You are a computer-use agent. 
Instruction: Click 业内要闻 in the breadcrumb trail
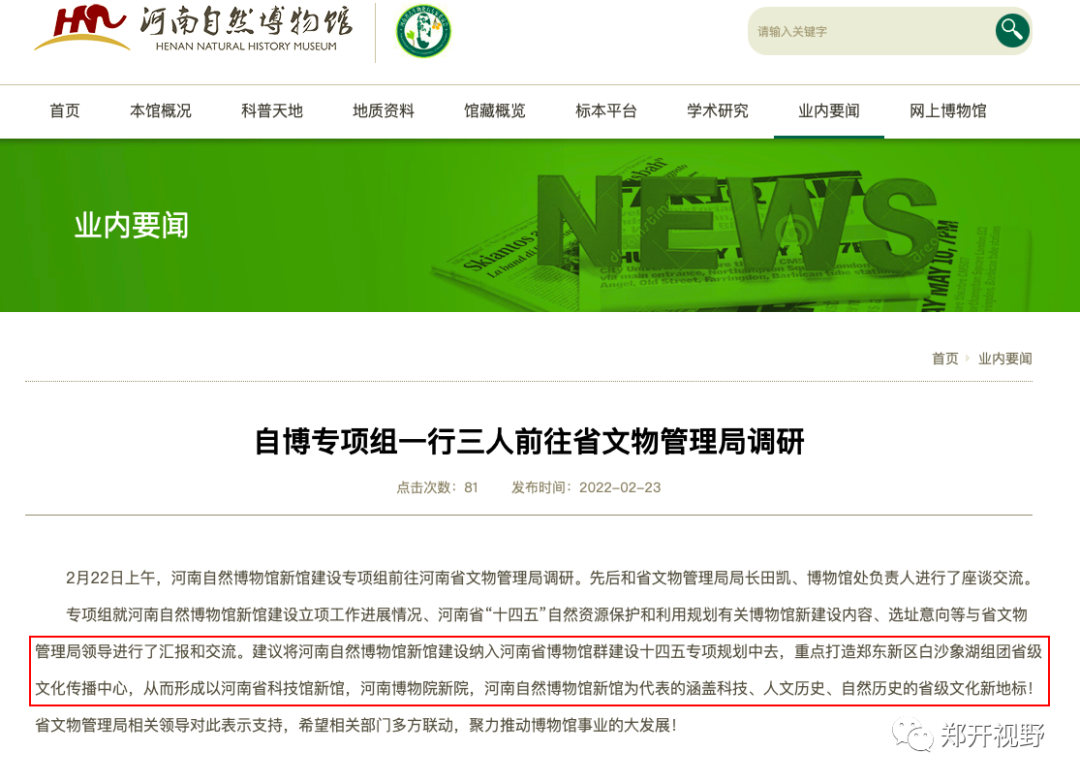[1004, 358]
